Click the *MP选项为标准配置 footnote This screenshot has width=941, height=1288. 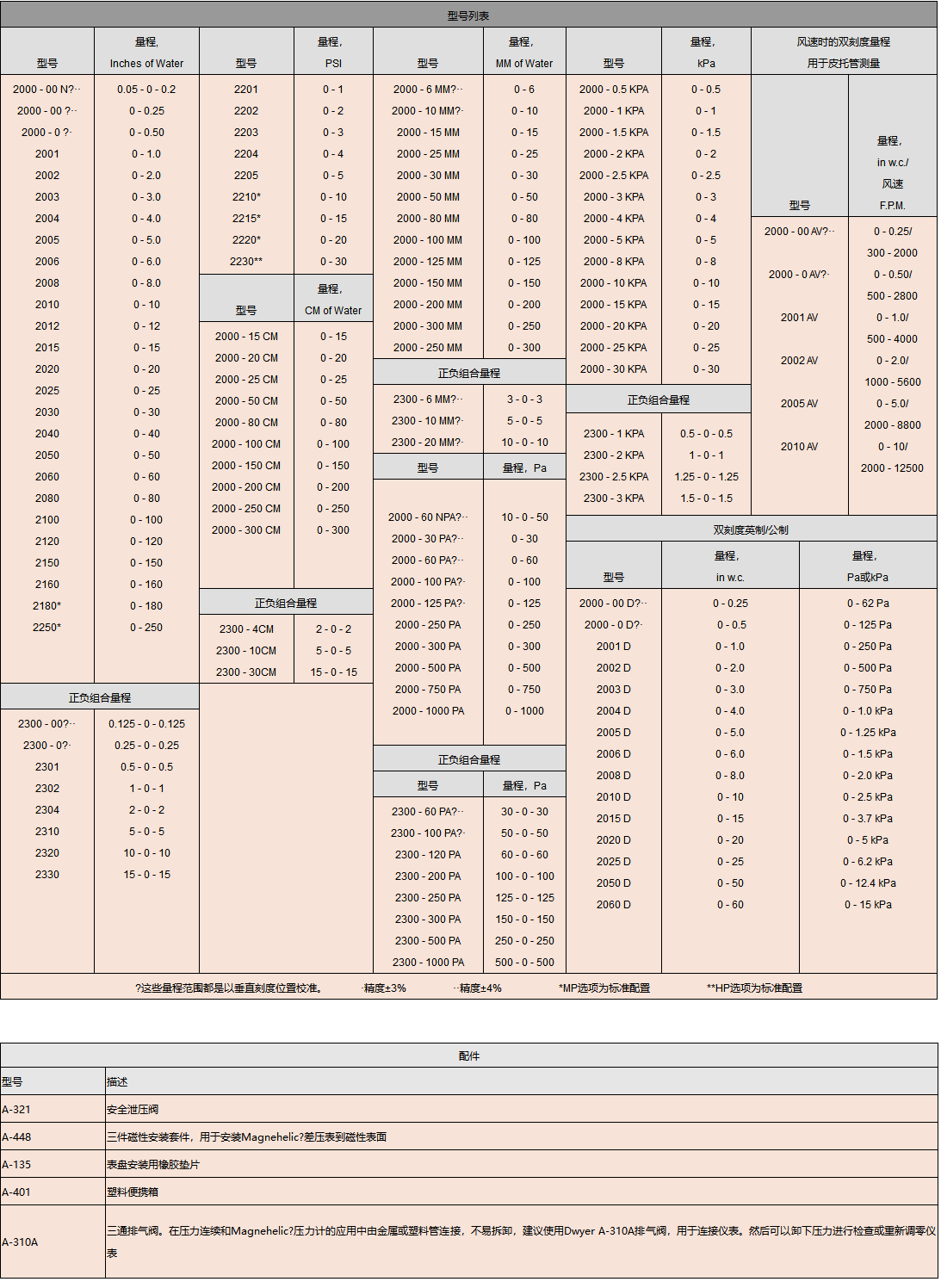point(604,988)
